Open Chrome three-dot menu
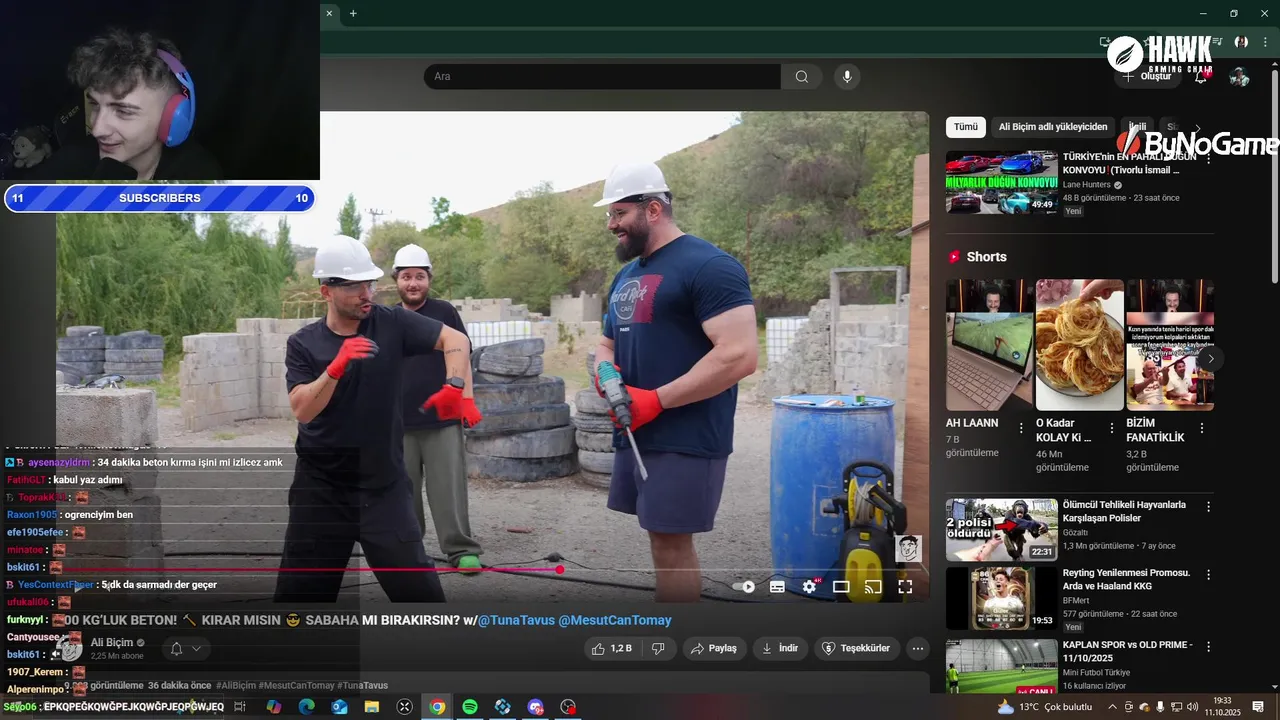This screenshot has width=1280, height=720. pos(1265,42)
